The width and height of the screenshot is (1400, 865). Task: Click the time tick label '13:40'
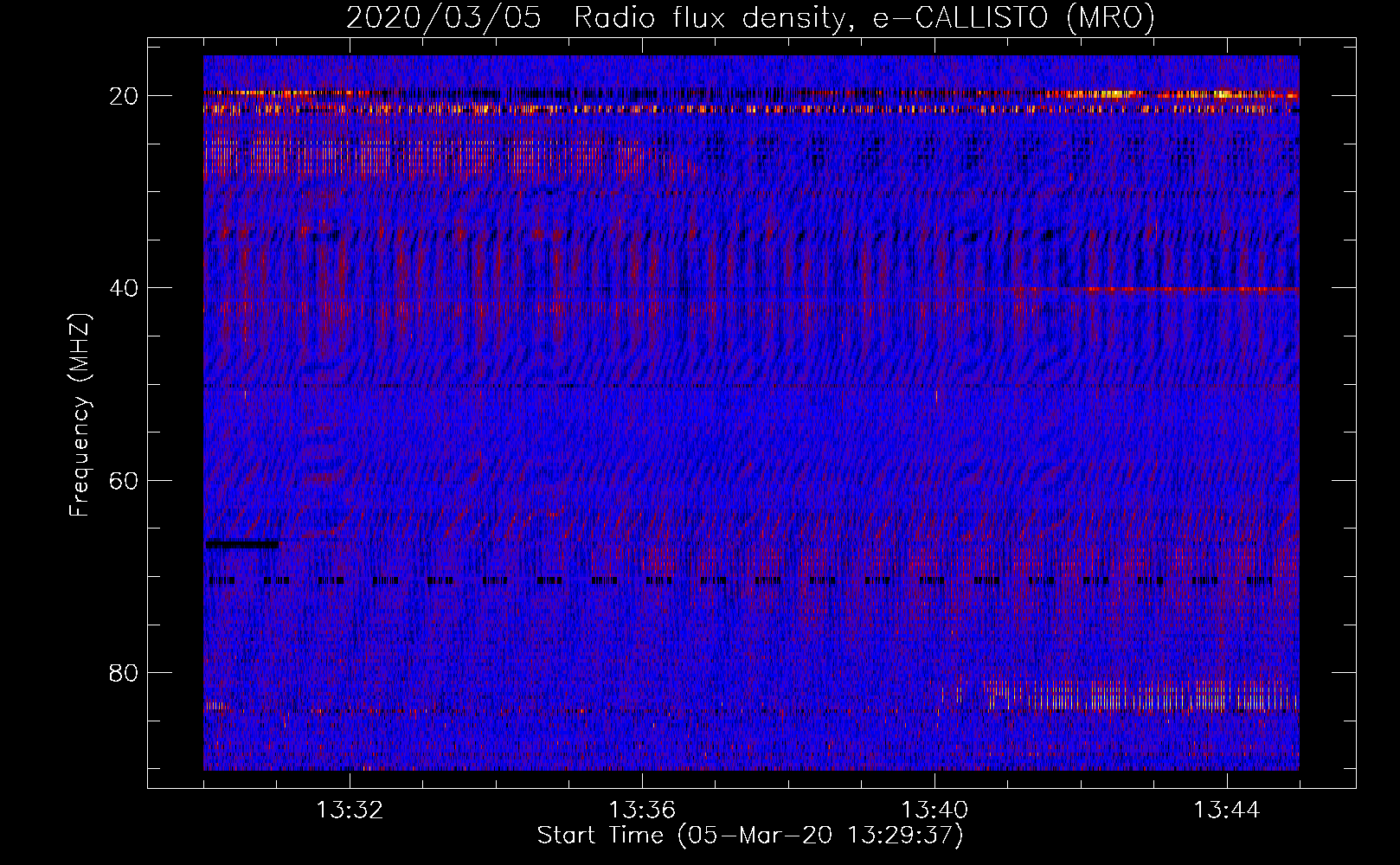(934, 811)
